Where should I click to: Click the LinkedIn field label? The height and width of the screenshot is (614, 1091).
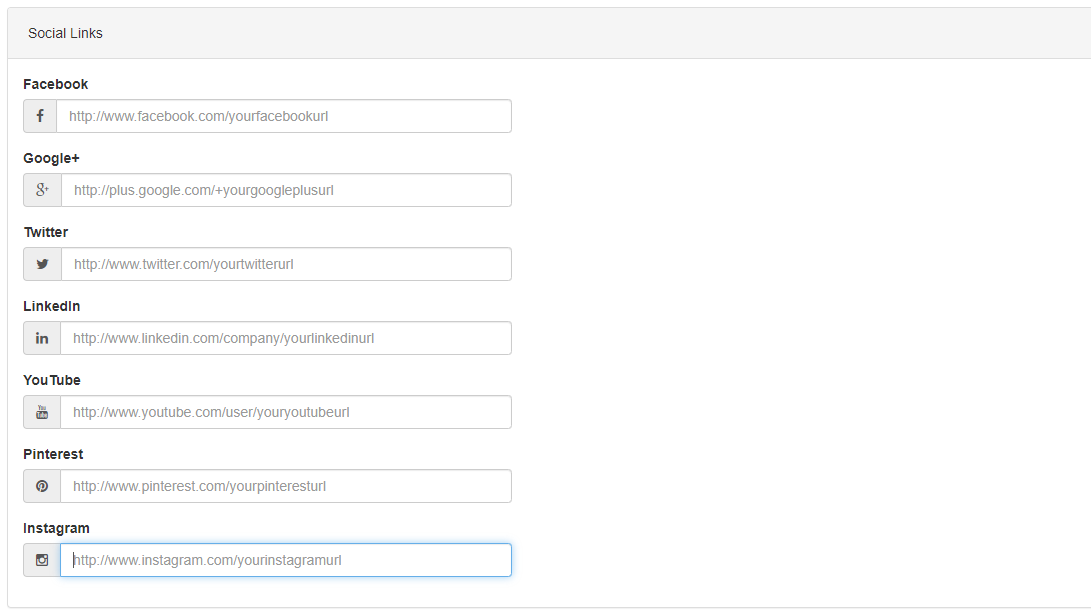coord(51,306)
